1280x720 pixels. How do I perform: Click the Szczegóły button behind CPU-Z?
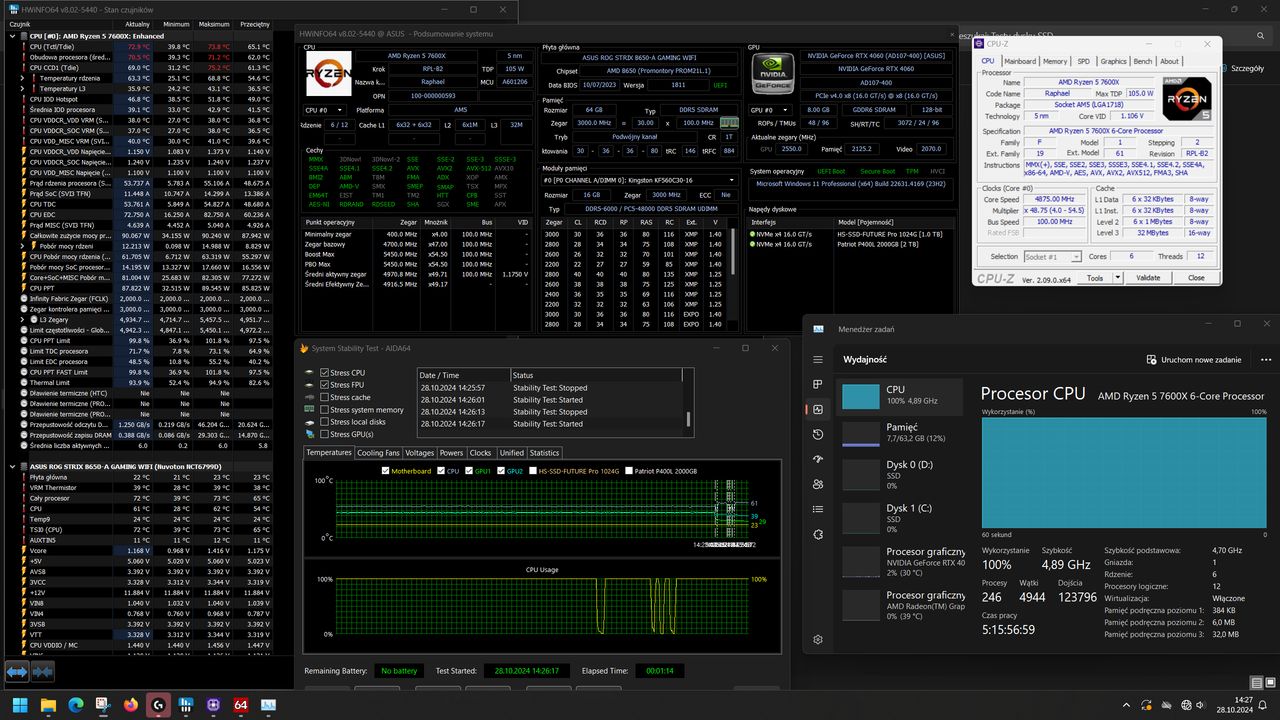(x=1243, y=69)
